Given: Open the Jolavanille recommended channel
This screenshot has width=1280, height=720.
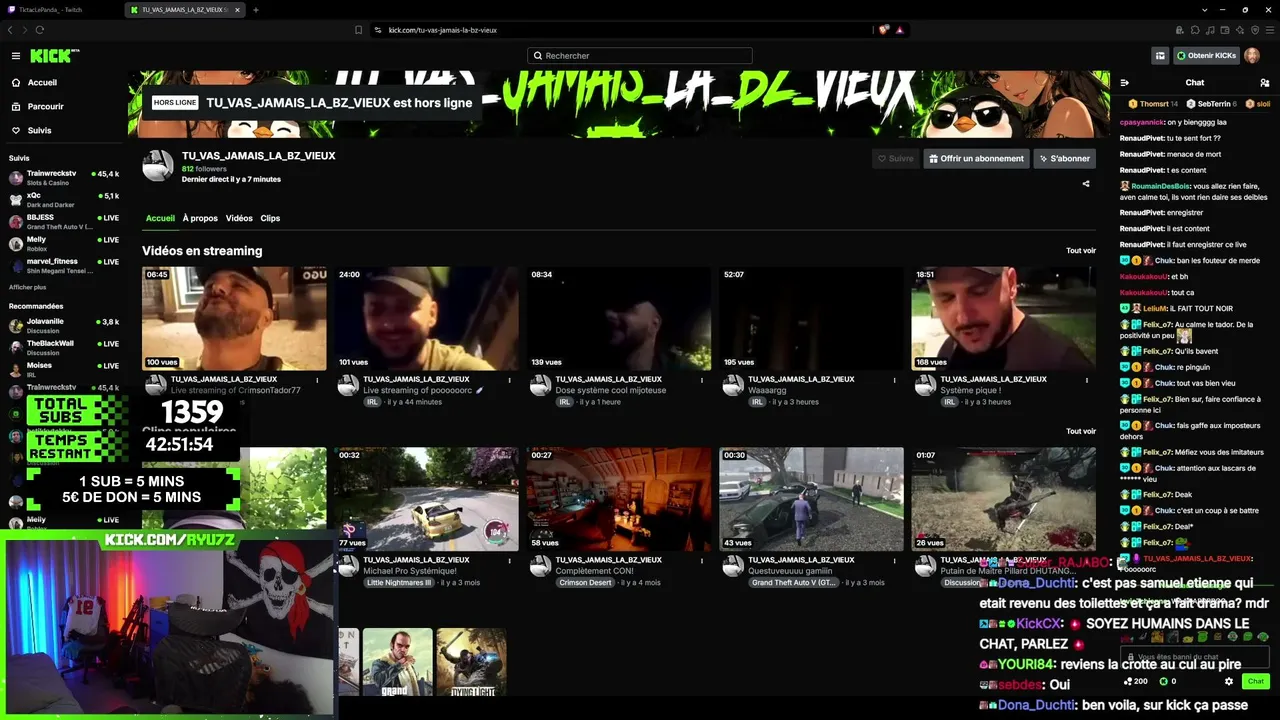Looking at the screenshot, I should click(64, 325).
